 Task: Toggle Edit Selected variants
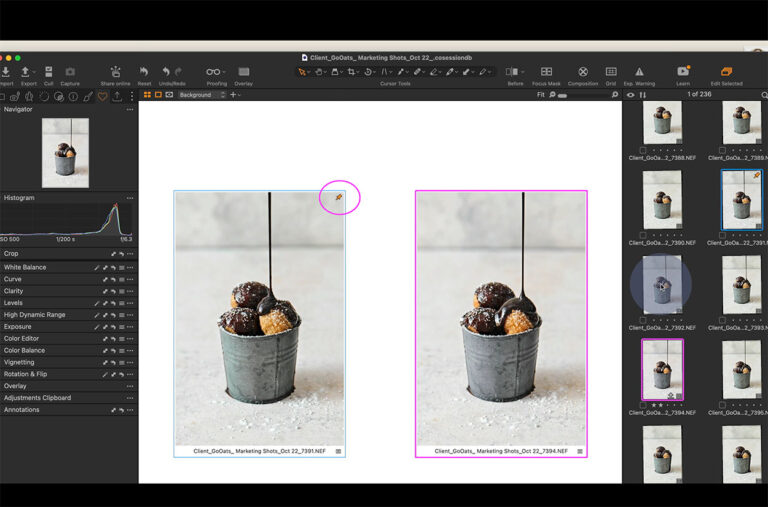(x=726, y=72)
